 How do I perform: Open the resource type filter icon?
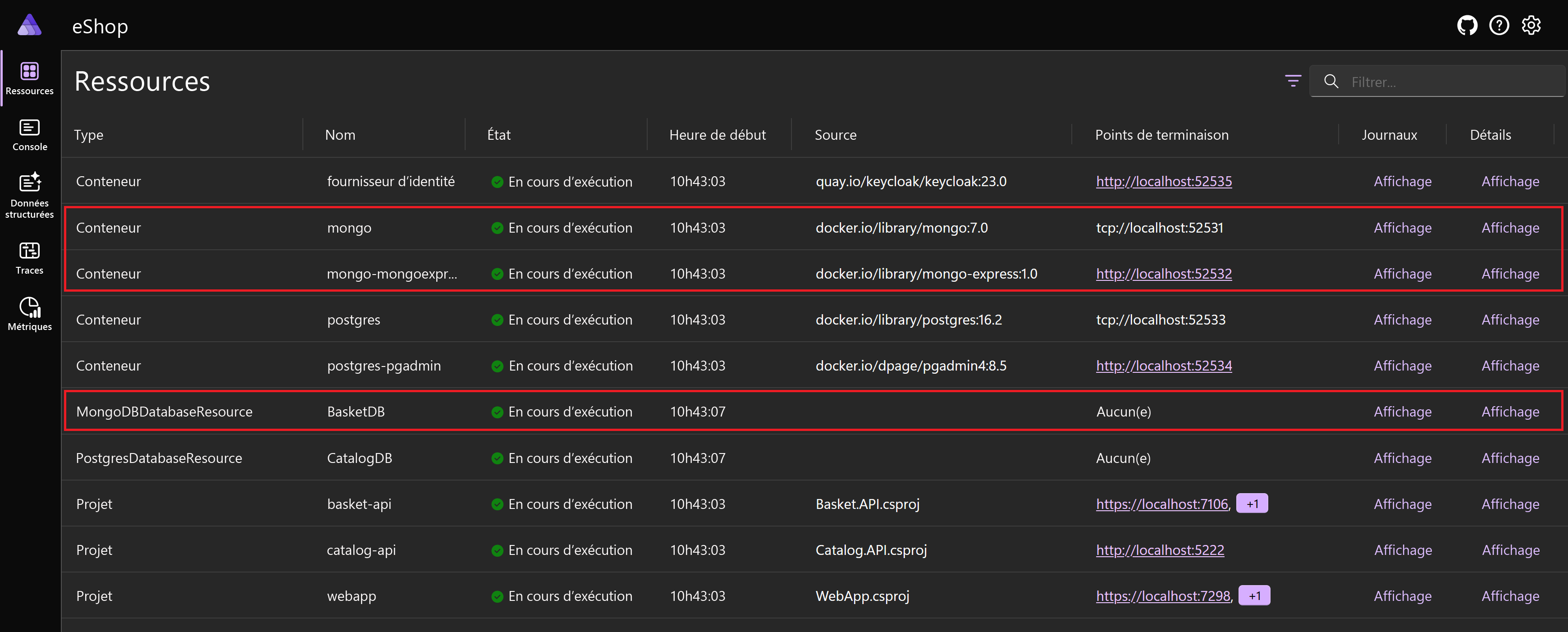coord(1293,81)
